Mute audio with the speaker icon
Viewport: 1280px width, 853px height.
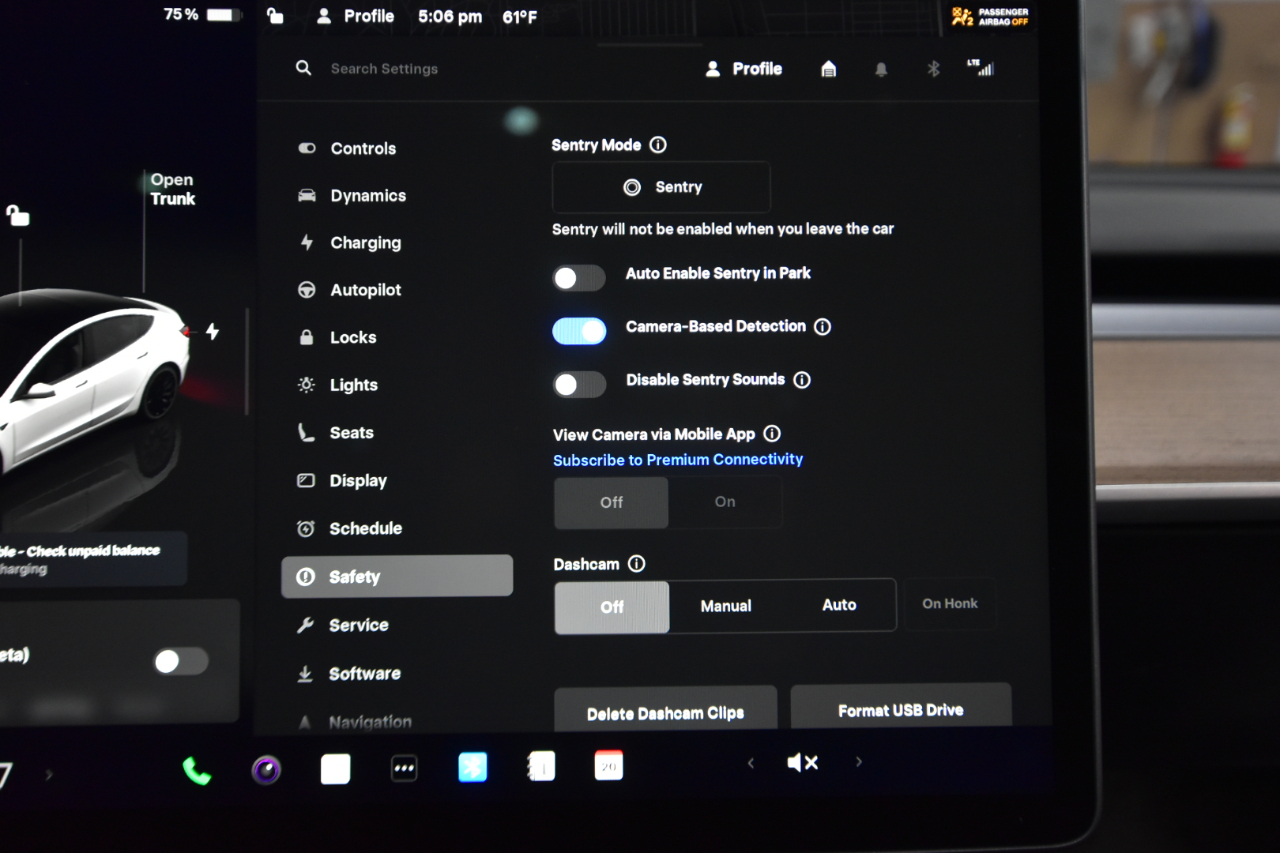coord(802,762)
